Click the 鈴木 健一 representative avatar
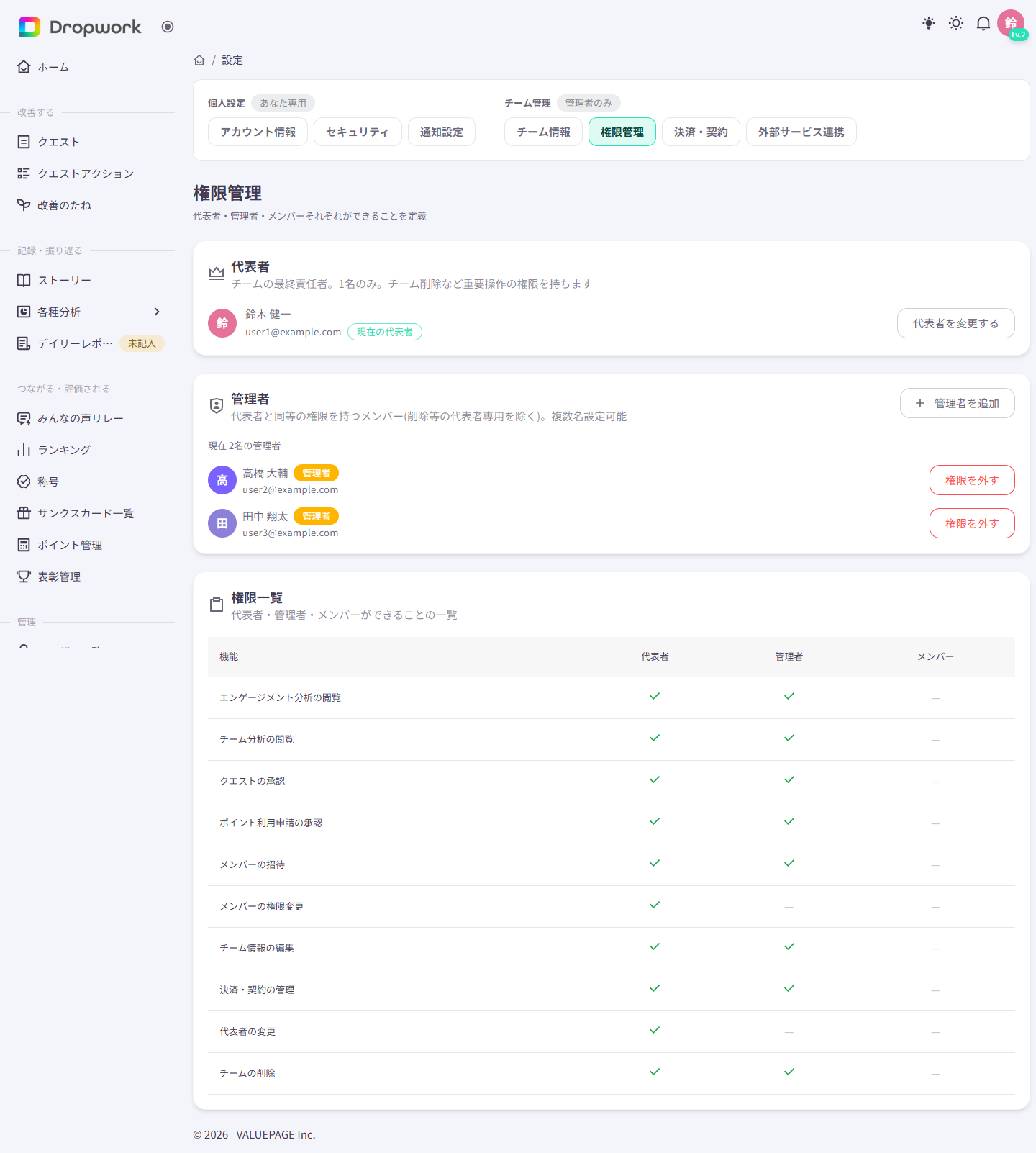 [222, 323]
